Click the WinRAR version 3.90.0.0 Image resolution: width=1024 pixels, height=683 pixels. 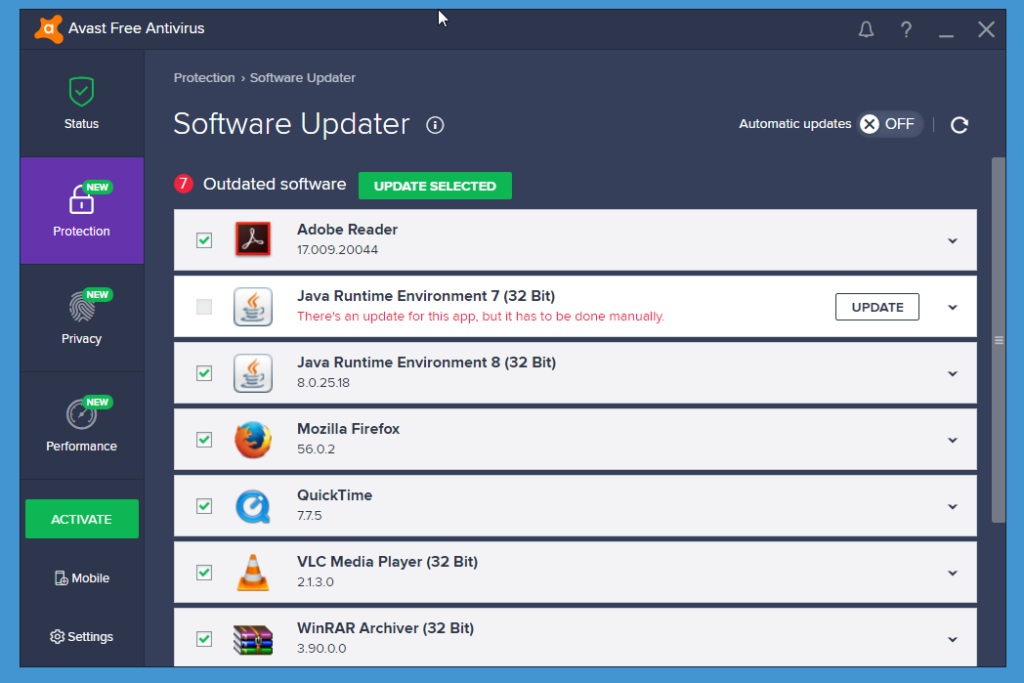(321, 648)
